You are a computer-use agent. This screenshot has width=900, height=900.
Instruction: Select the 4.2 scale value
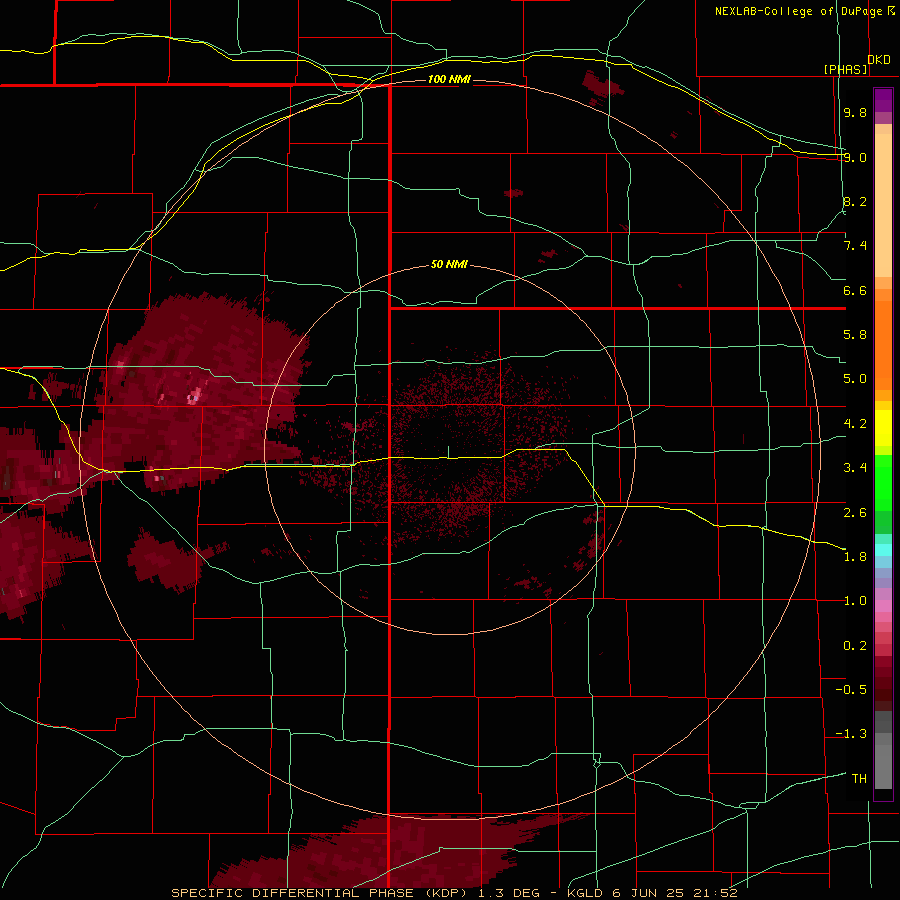point(855,424)
